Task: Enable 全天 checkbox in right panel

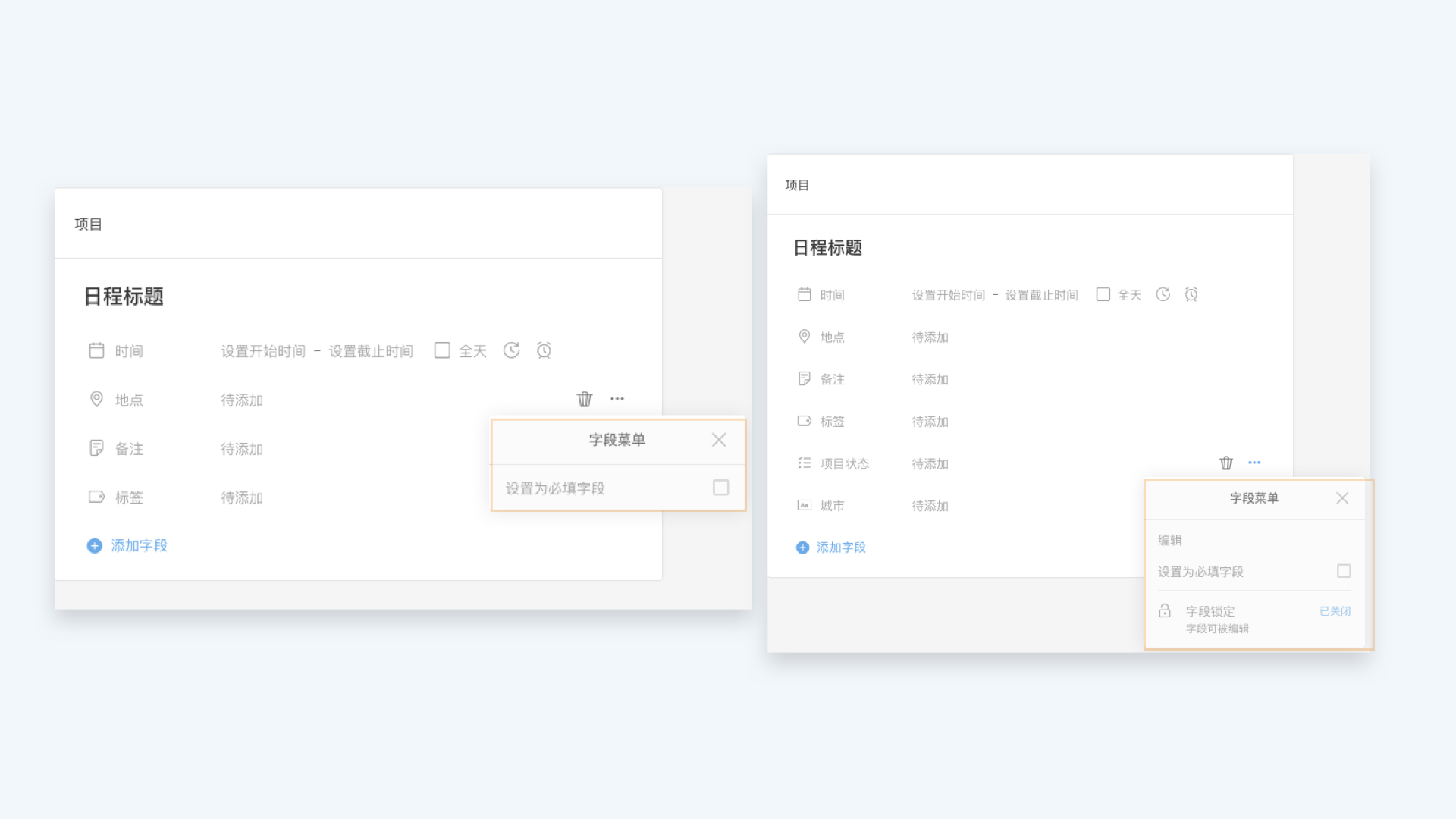Action: pyautogui.click(x=1103, y=294)
